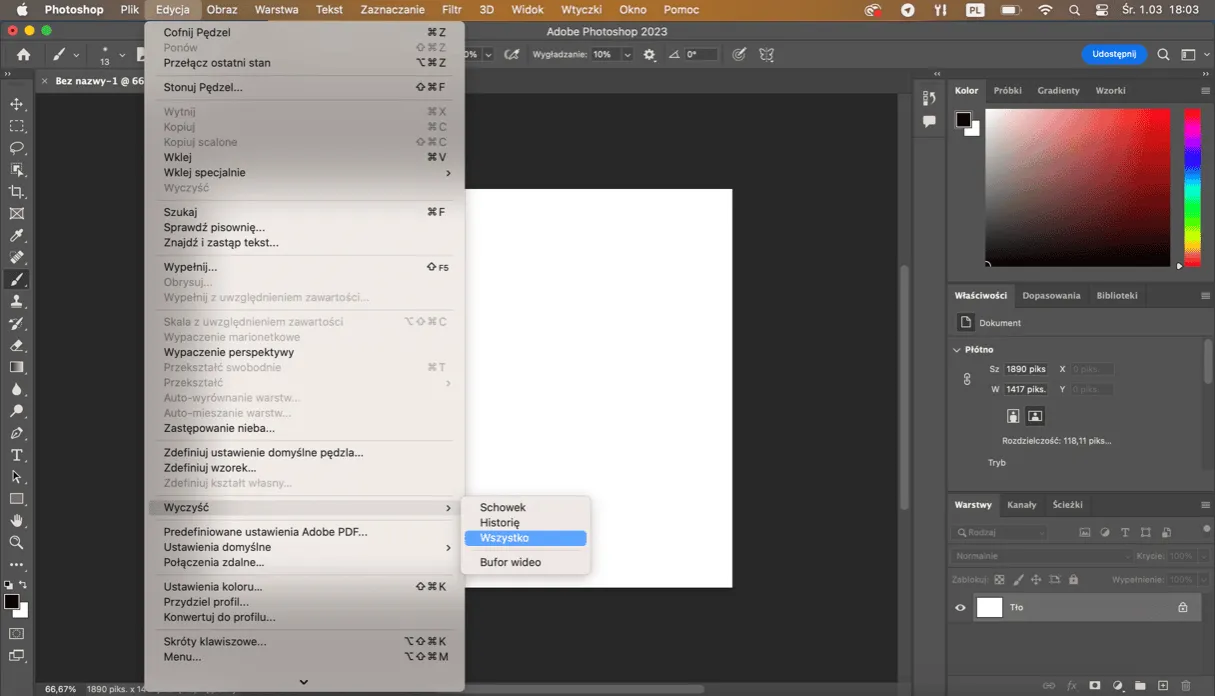Open the Wygładzanie percentage dropdown
Viewport: 1215px width, 696px height.
point(627,55)
